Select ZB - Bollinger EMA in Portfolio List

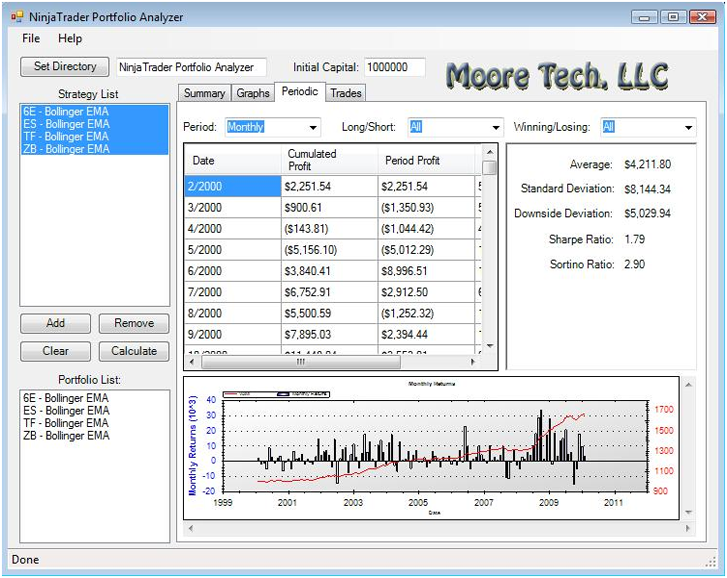(x=95, y=436)
